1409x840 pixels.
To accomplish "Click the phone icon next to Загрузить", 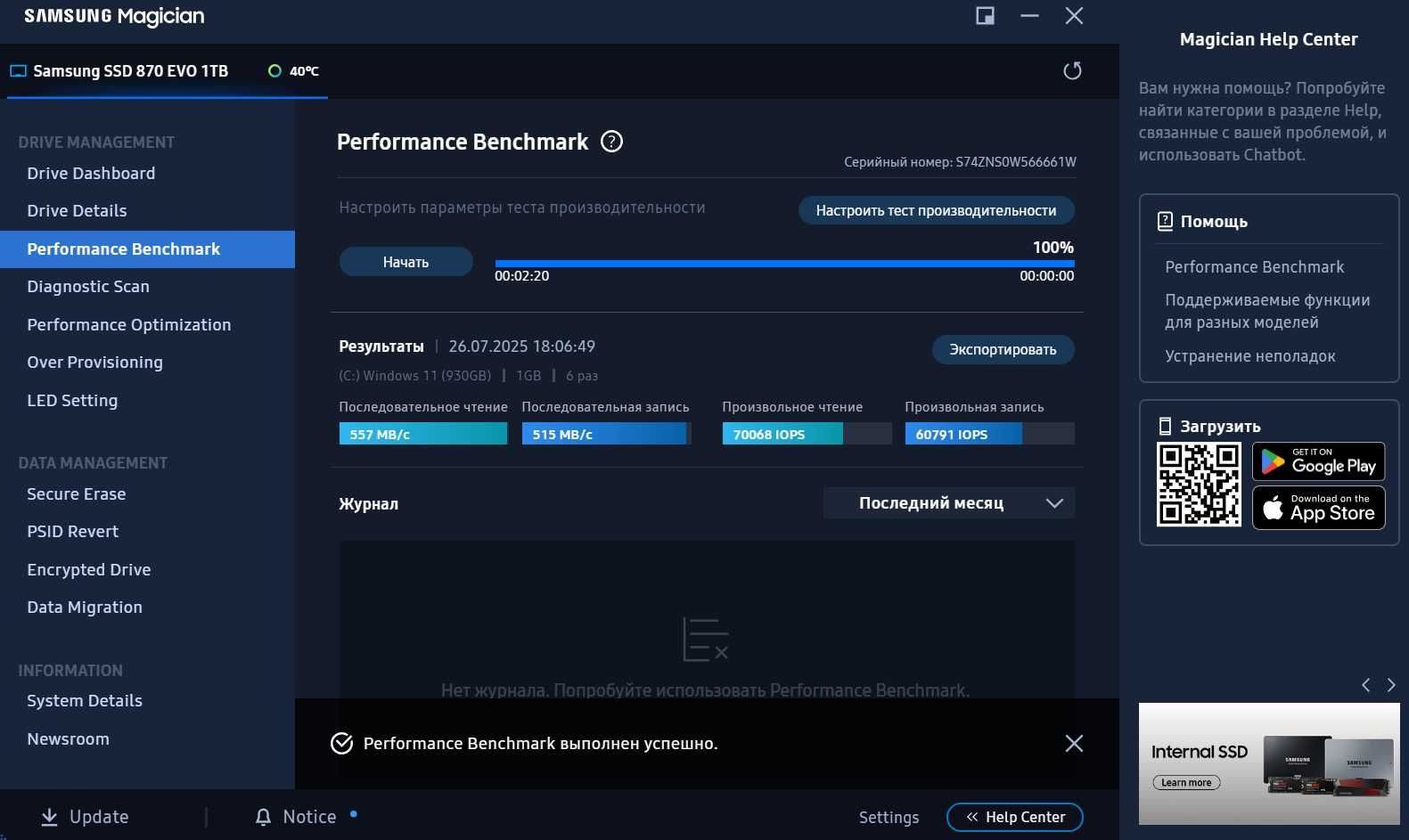I will point(1165,426).
